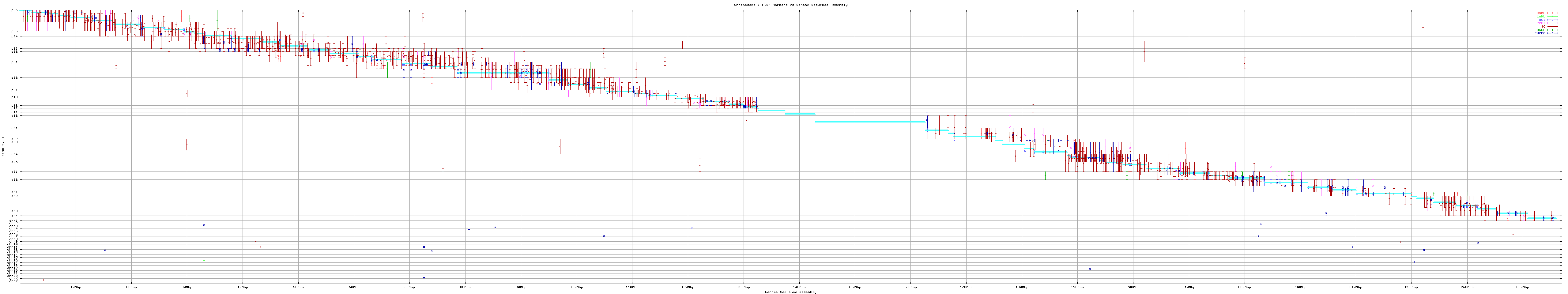Click the CSMC legend marker symbol
The height and width of the screenshot is (294, 1568).
click(1553, 13)
